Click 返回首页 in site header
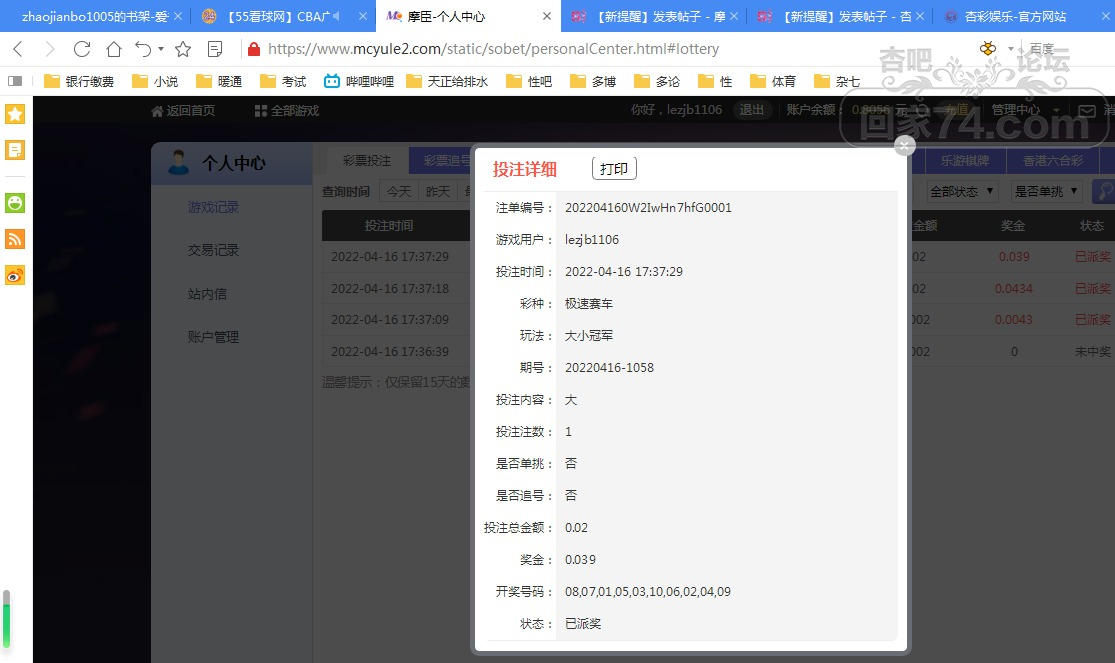1115x663 pixels. 183,110
